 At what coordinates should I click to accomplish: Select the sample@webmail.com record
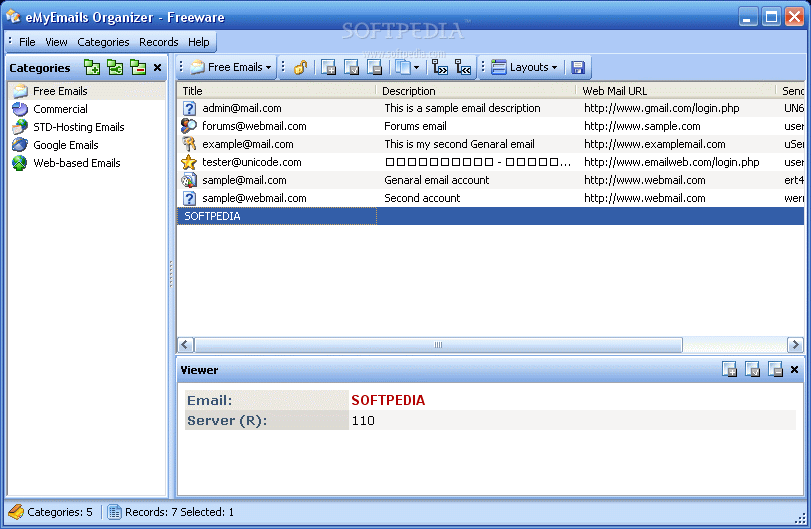[491, 198]
